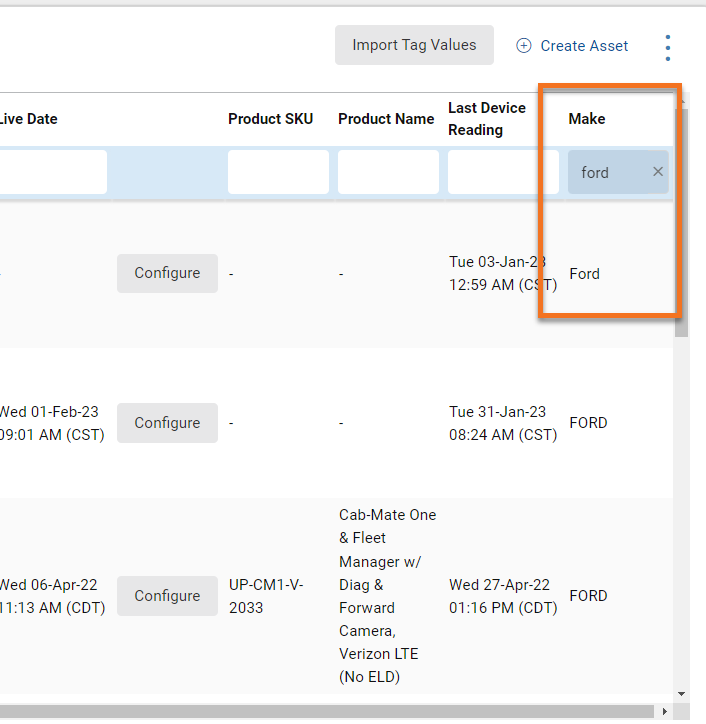The image size is (706, 724).
Task: Sort by the Product Name column header
Action: (x=386, y=119)
